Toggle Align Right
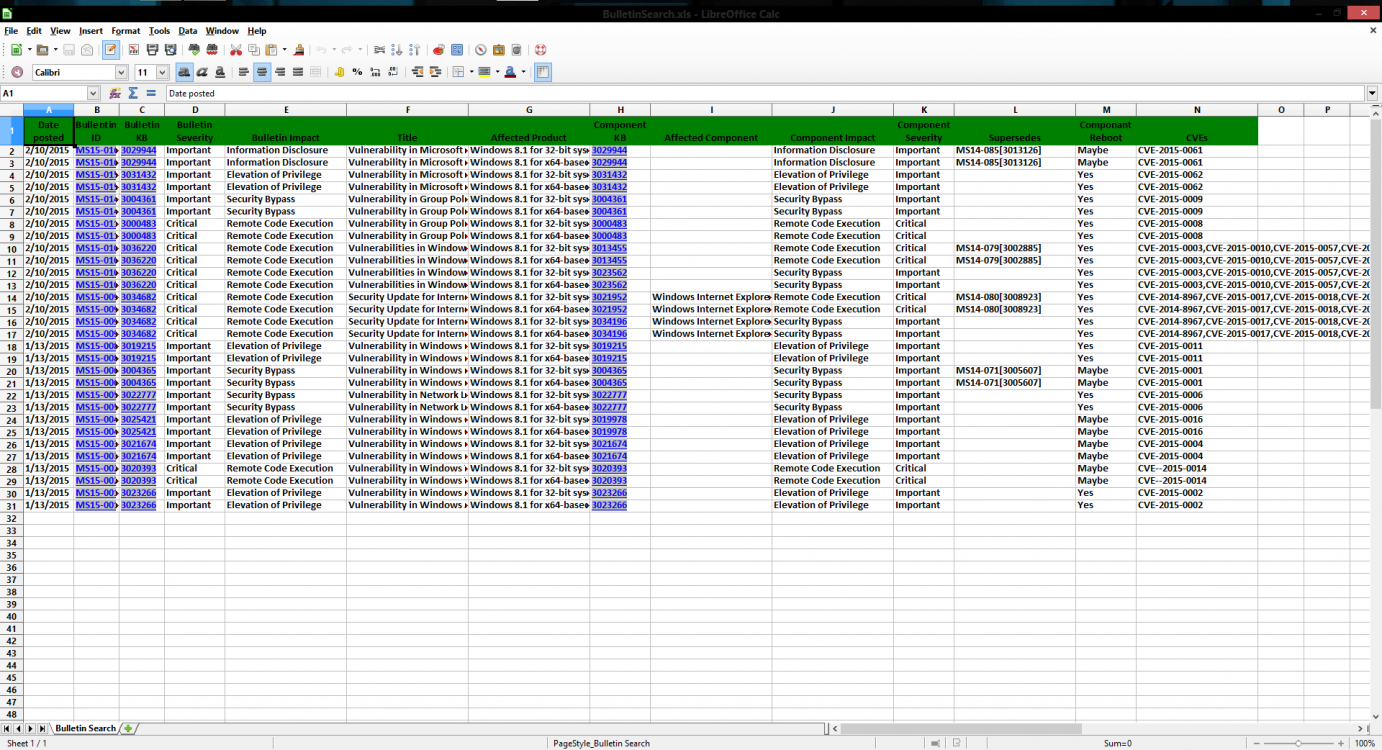 point(280,72)
